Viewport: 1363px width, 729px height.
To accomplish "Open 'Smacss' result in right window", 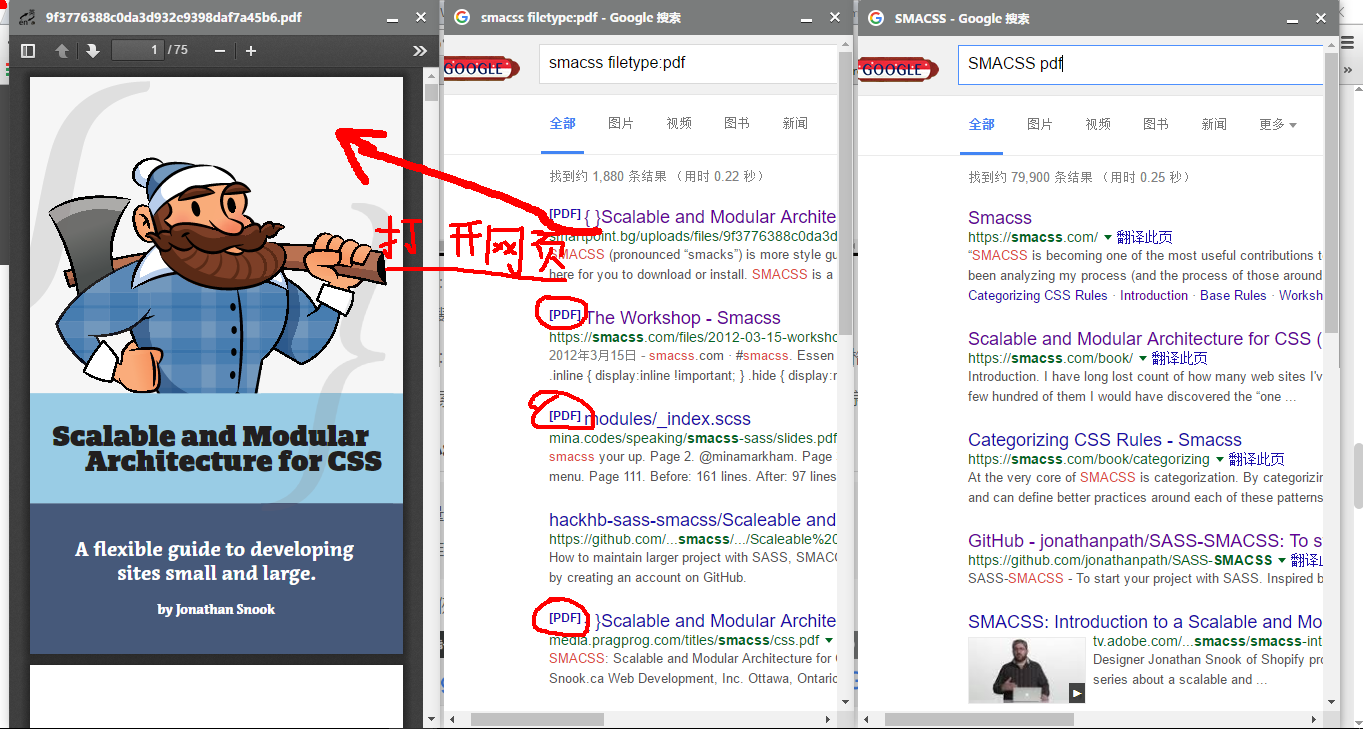I will (1000, 218).
